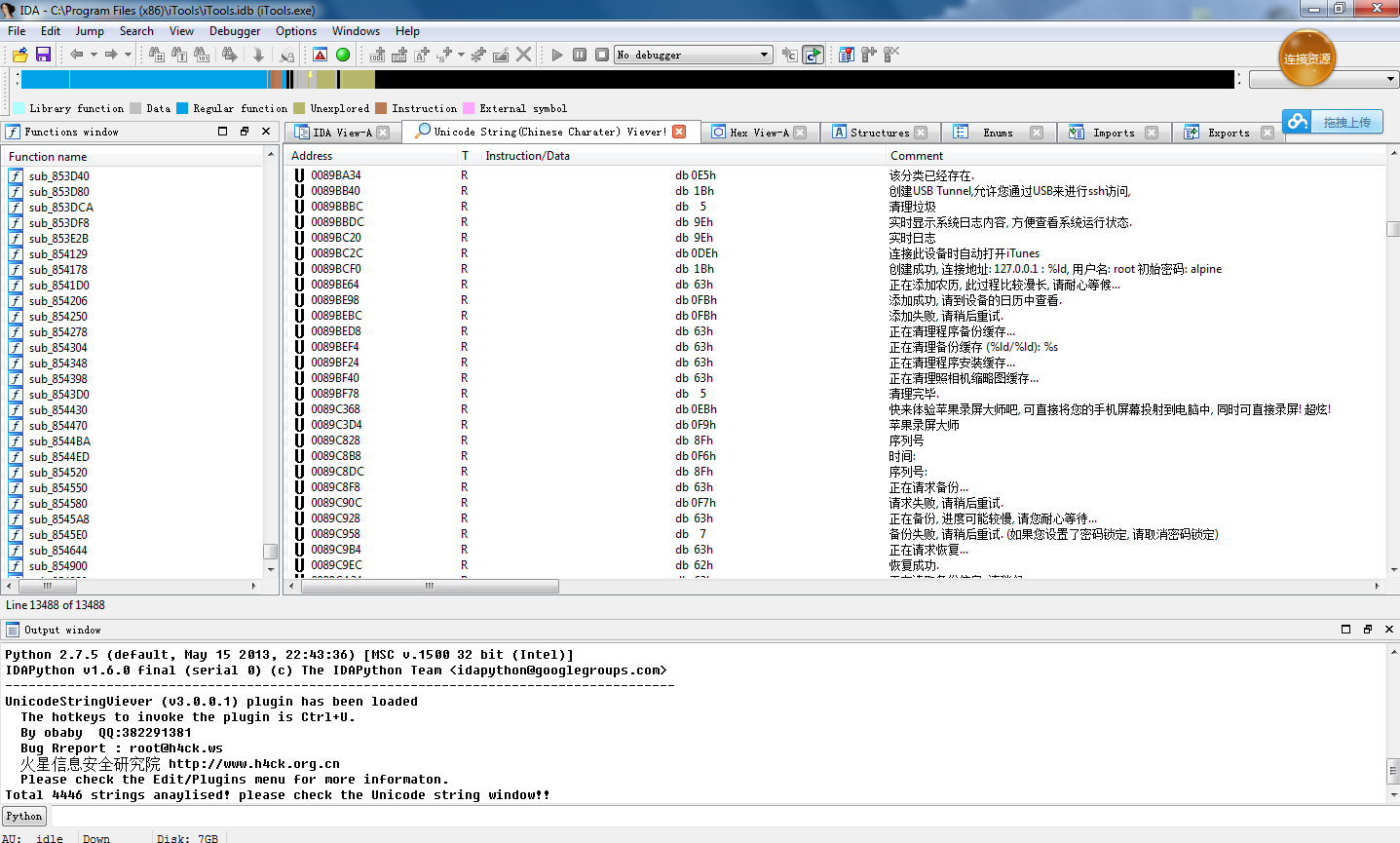Open the Jump menu

[x=90, y=31]
